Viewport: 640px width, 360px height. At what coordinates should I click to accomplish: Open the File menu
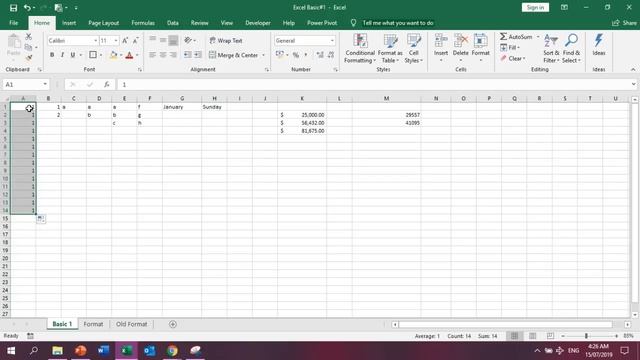point(13,23)
